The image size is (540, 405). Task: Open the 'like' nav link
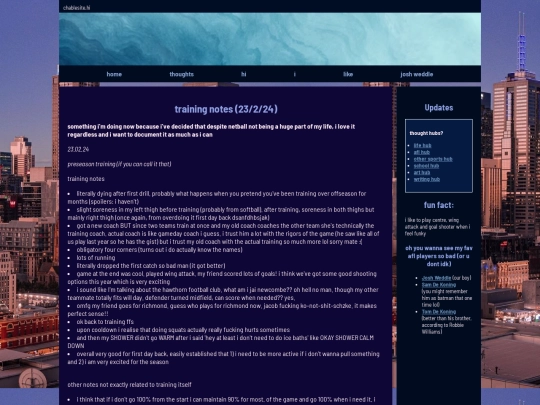tap(348, 74)
